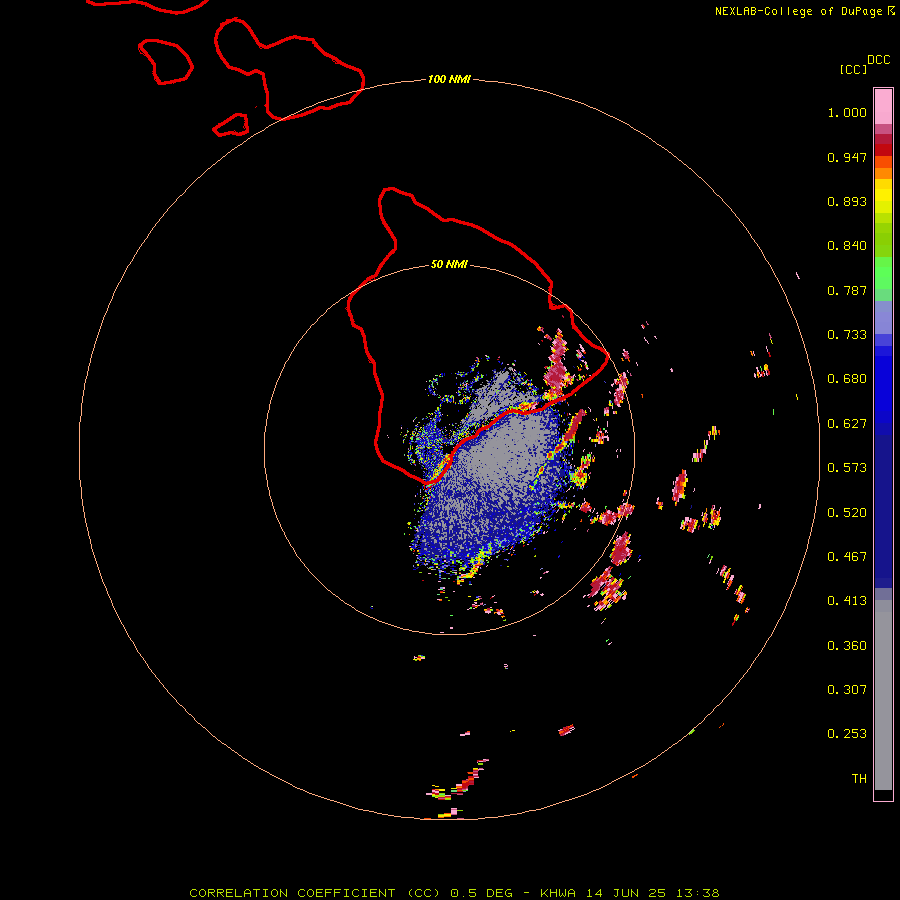Click the 0.893 color scale value
This screenshot has height=900, width=900.
click(847, 201)
